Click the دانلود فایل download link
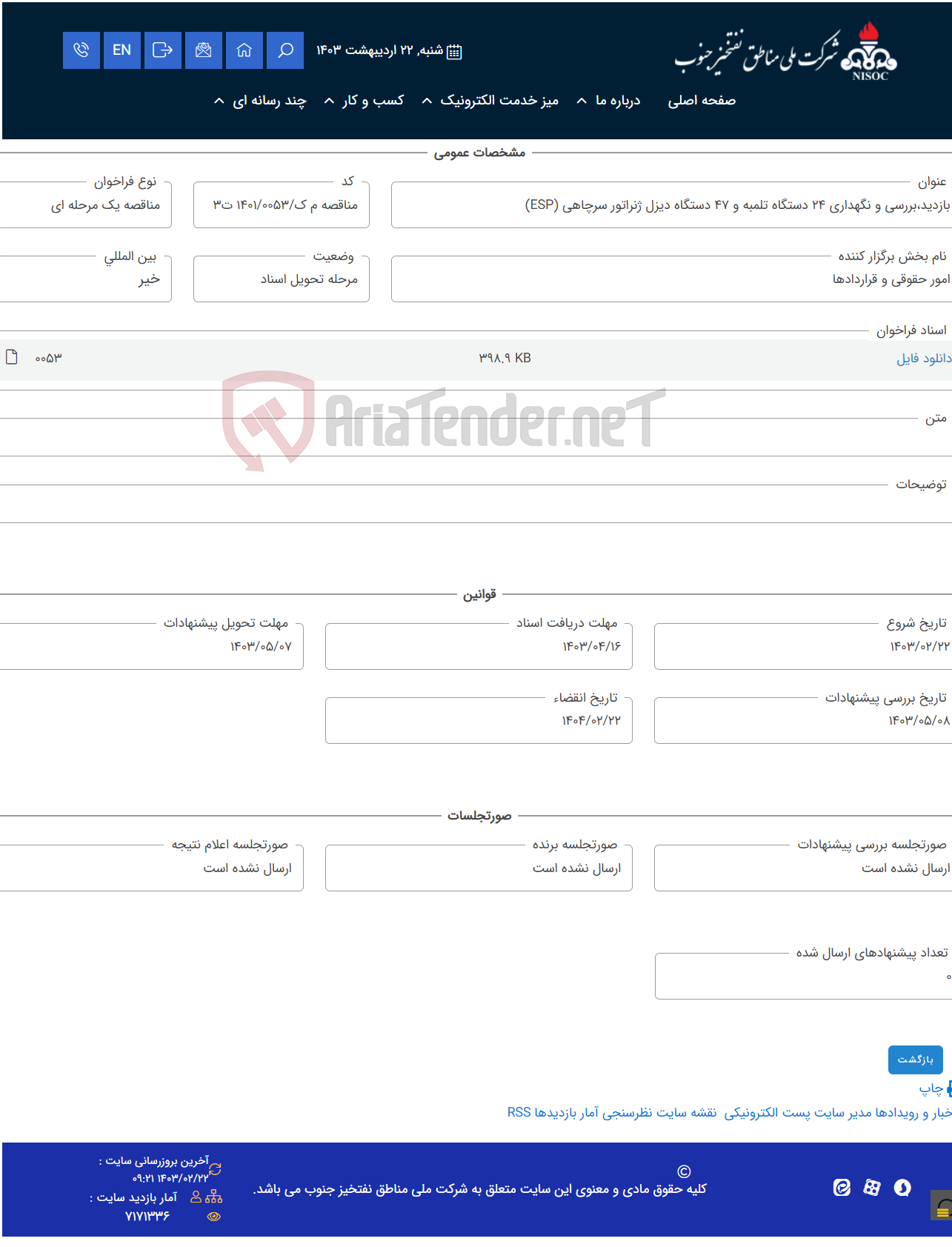Image resolution: width=952 pixels, height=1247 pixels. [x=924, y=359]
